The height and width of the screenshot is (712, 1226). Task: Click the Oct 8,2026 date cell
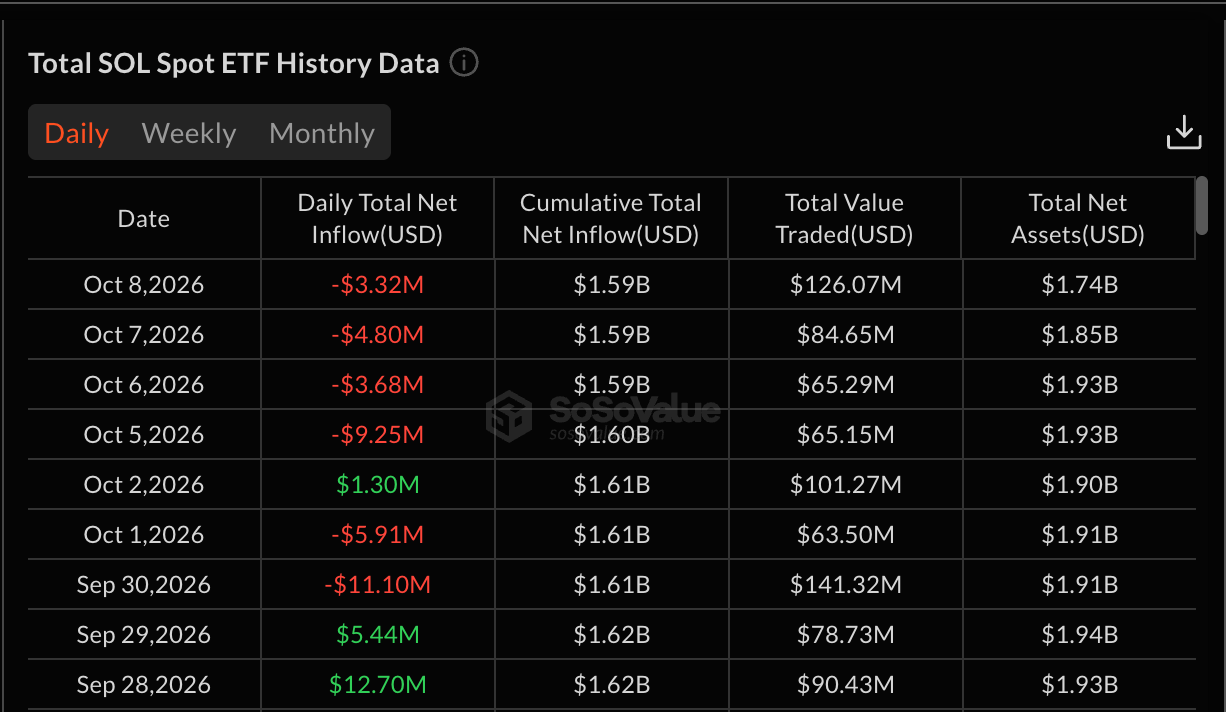tap(144, 285)
